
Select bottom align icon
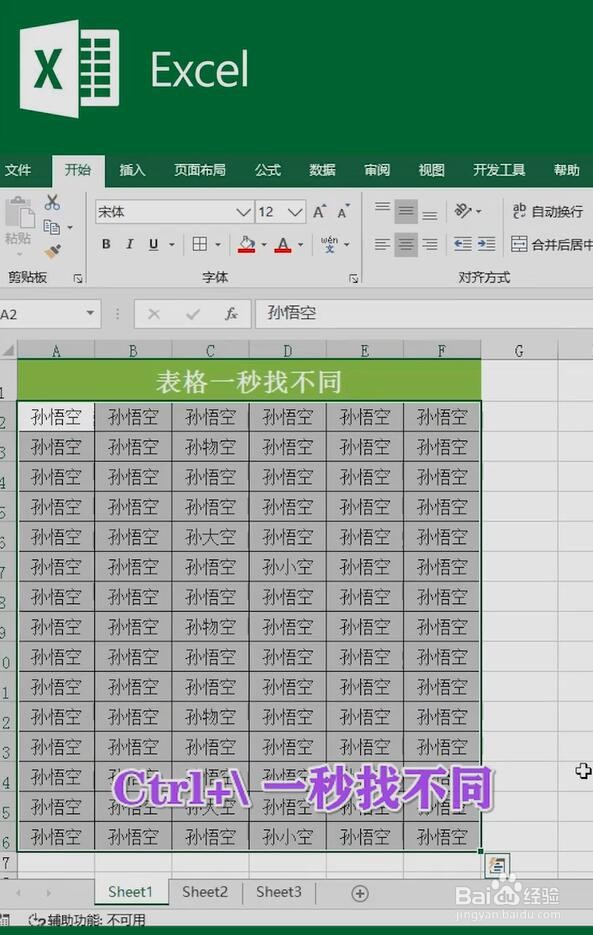pos(430,215)
